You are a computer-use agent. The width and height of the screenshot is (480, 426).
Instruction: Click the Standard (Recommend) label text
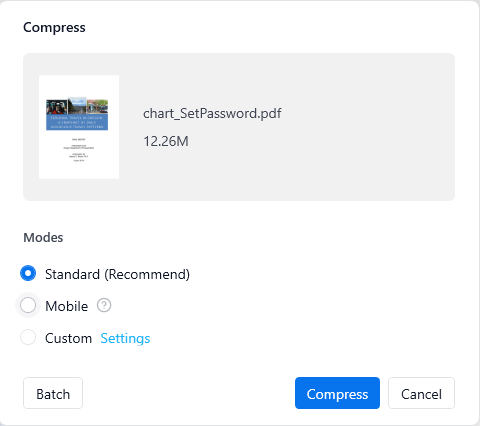117,274
